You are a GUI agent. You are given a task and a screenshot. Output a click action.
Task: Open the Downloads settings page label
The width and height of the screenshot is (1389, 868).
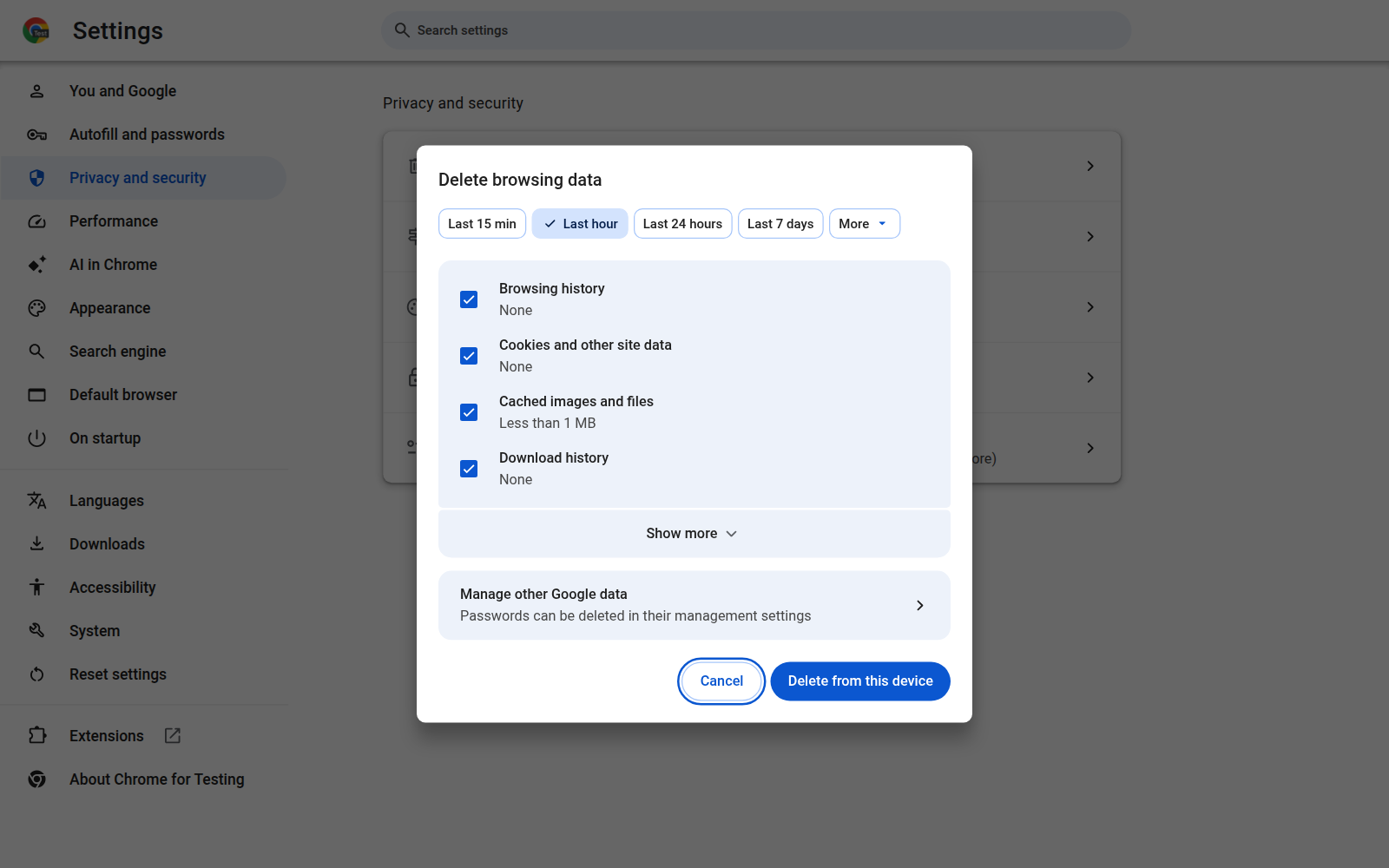pos(107,544)
